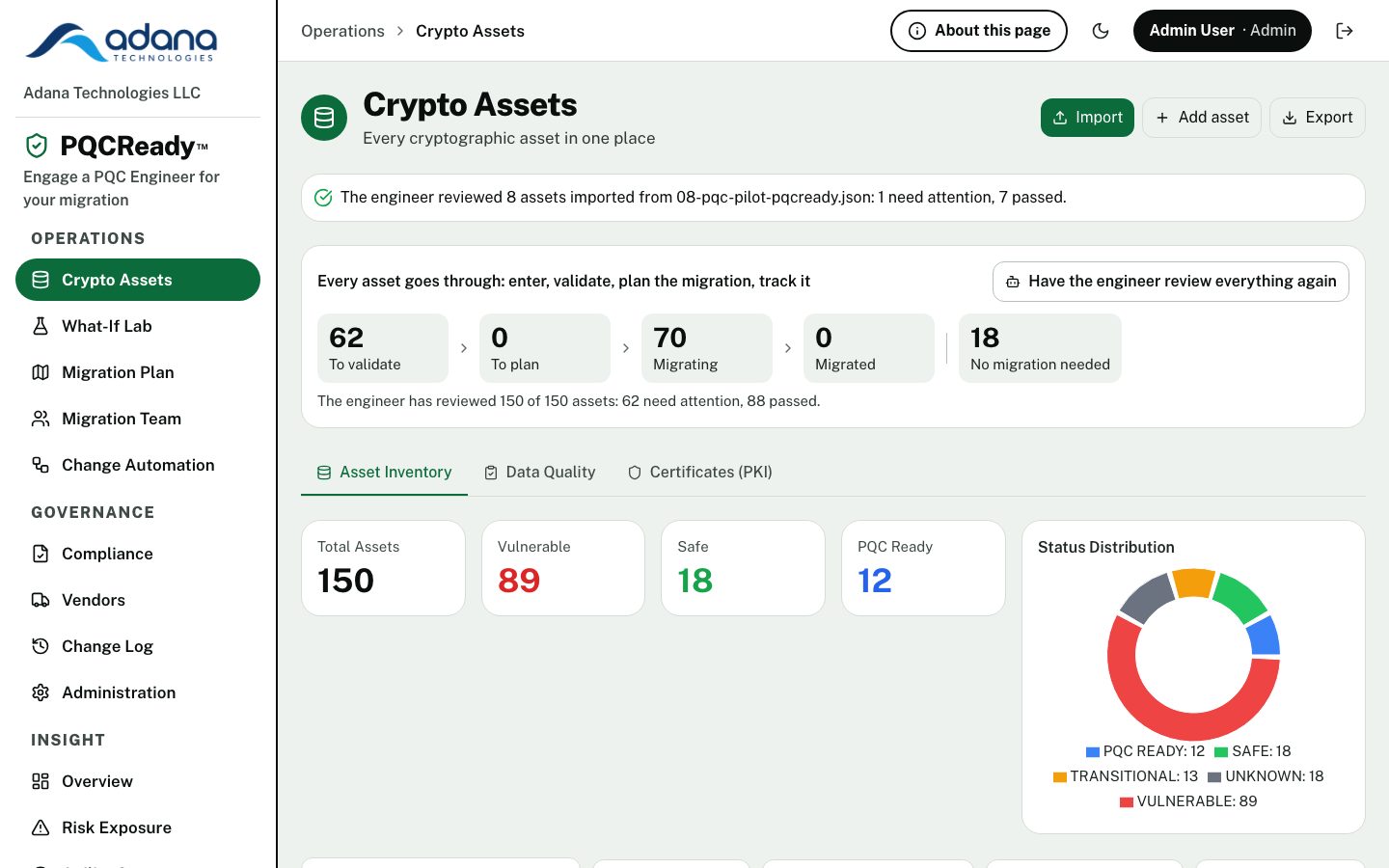
Task: Click the Adana Technologies logo
Action: pyautogui.click(x=122, y=43)
